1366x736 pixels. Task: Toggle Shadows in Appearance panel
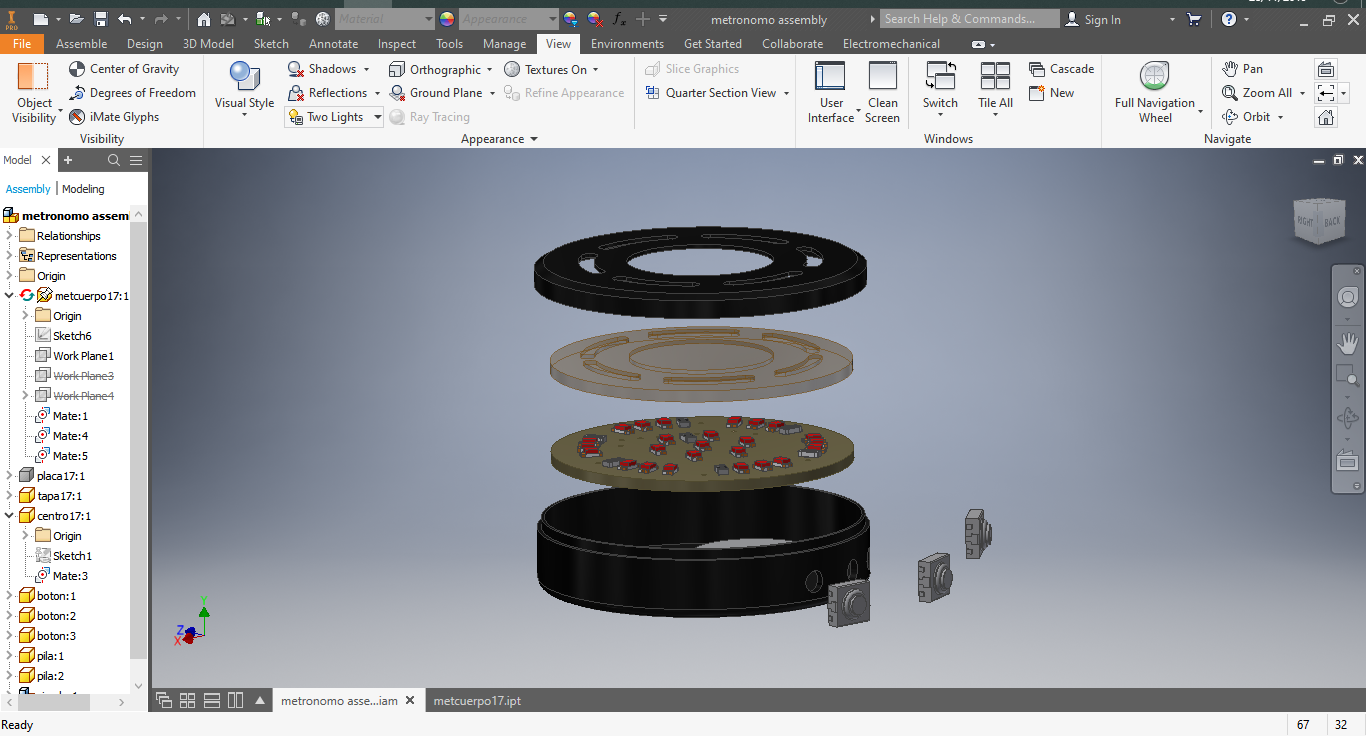[x=322, y=69]
